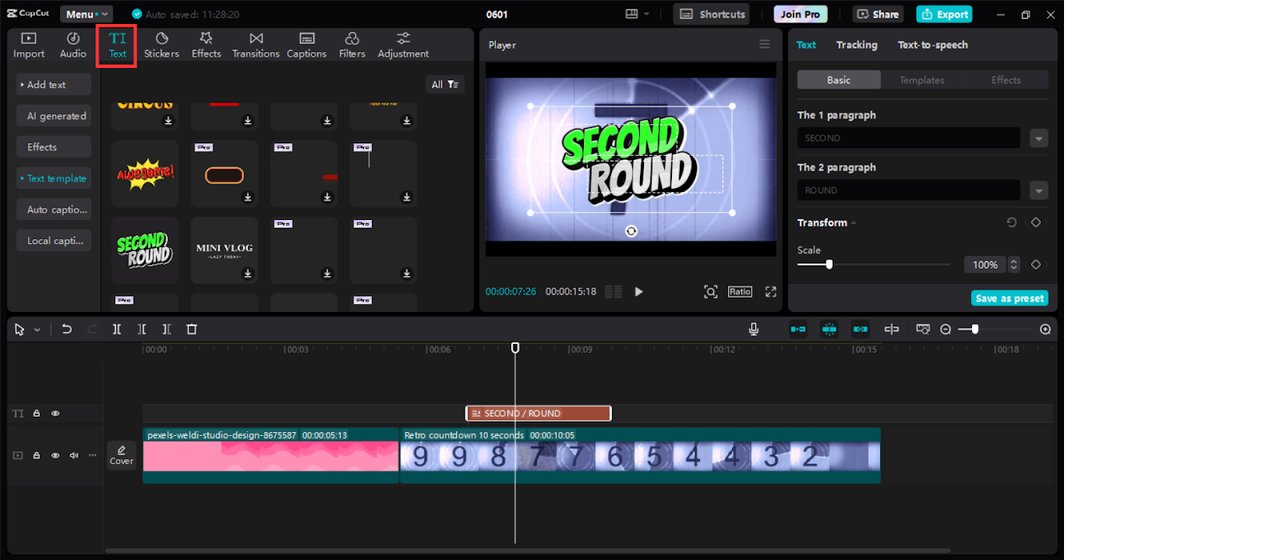Toggle clip linkage in the timeline
Screen dimensions: 1280x560
(860, 329)
